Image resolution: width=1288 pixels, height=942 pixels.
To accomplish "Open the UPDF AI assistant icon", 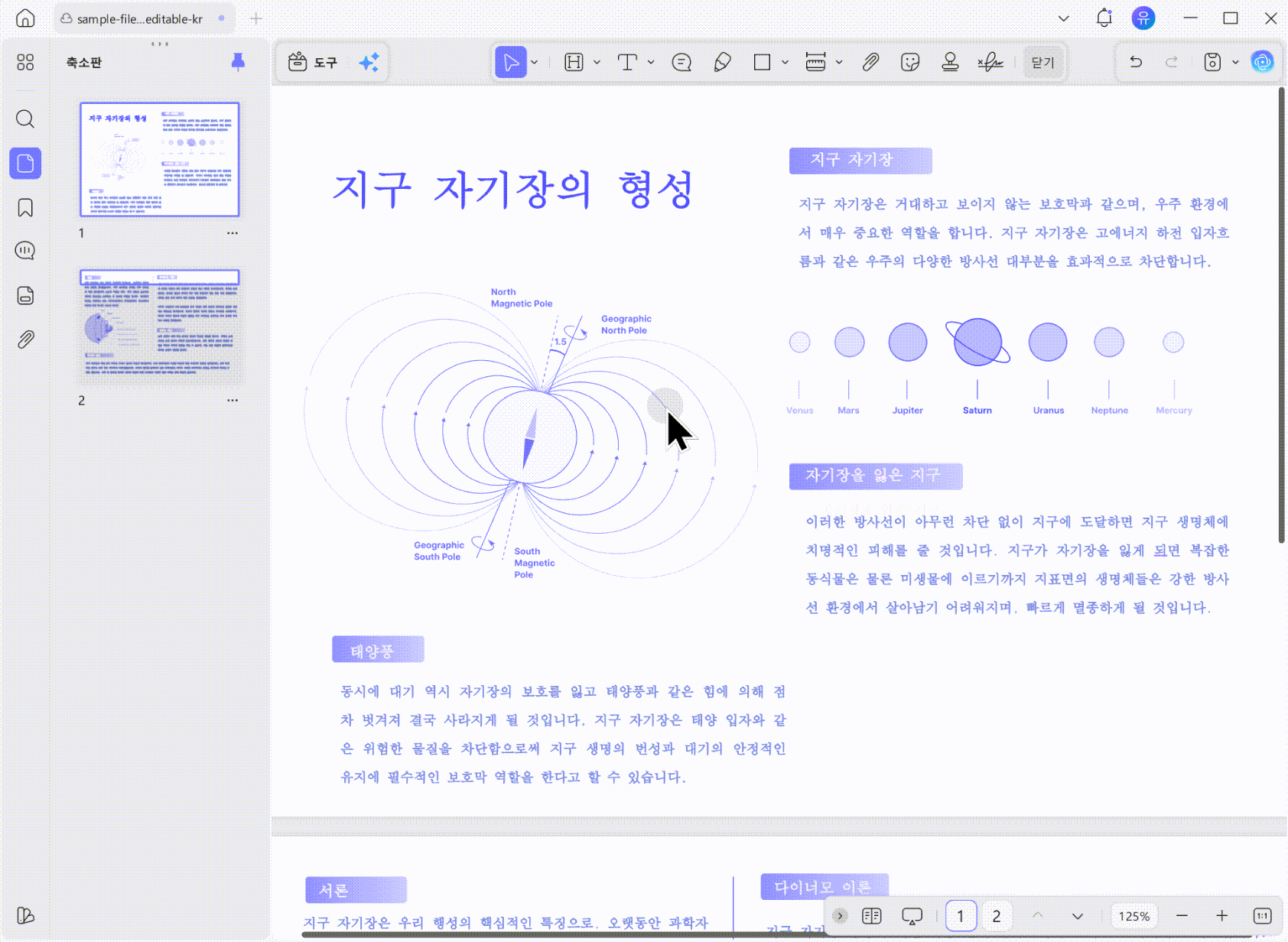I will (x=1262, y=62).
